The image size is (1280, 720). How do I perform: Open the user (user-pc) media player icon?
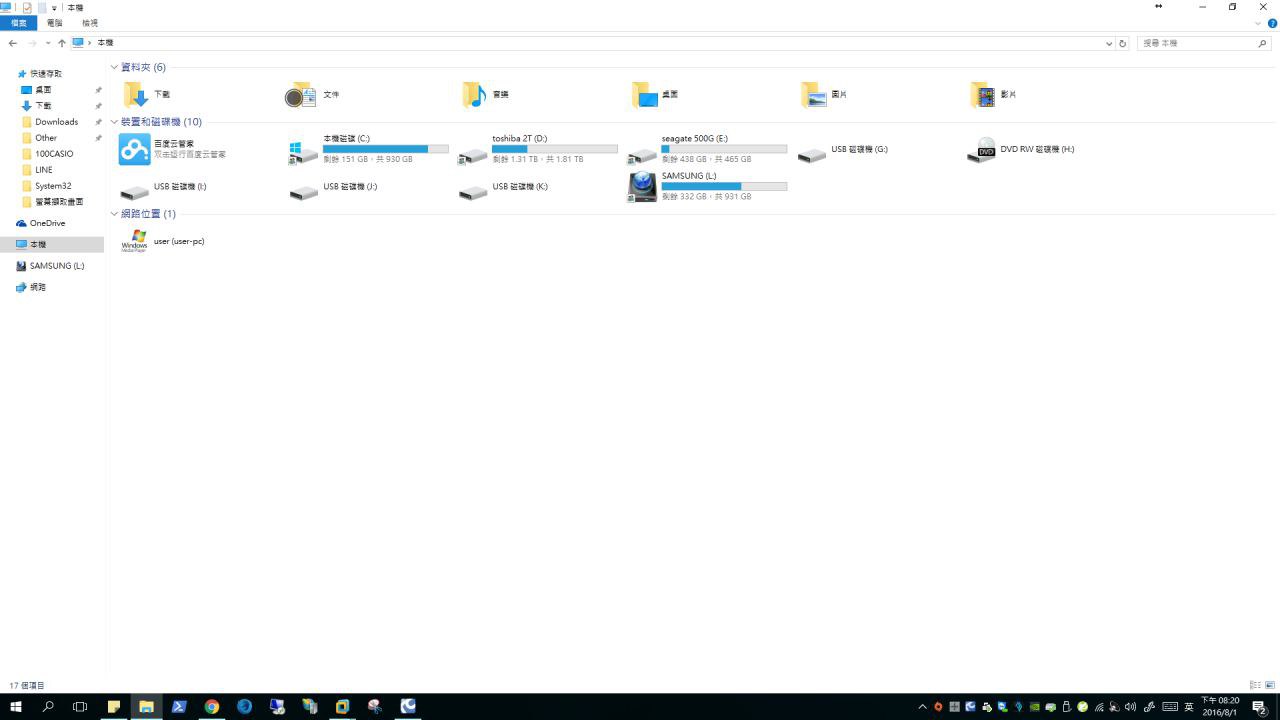coord(134,241)
